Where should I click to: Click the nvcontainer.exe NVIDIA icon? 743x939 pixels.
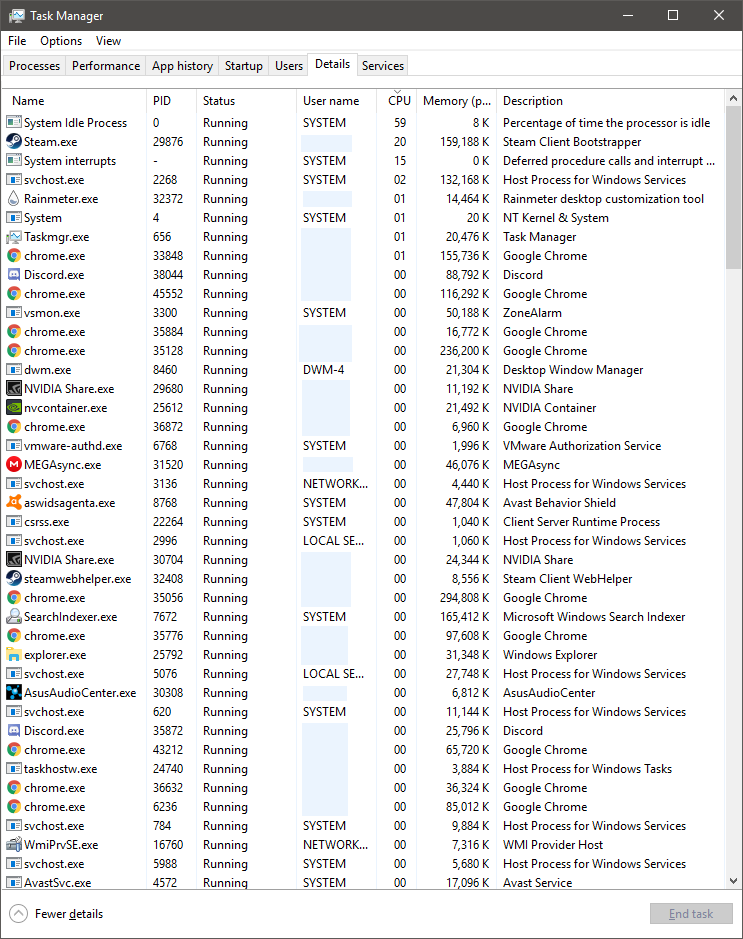tap(14, 407)
